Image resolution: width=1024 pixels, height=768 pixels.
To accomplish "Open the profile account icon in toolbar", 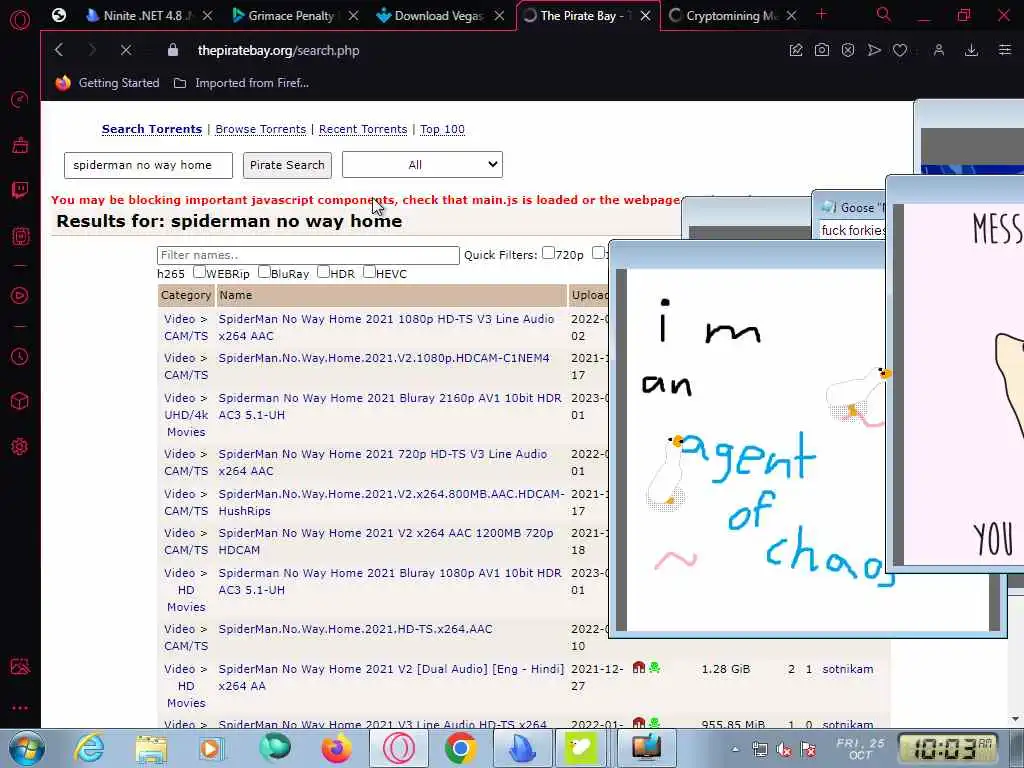I will click(938, 50).
